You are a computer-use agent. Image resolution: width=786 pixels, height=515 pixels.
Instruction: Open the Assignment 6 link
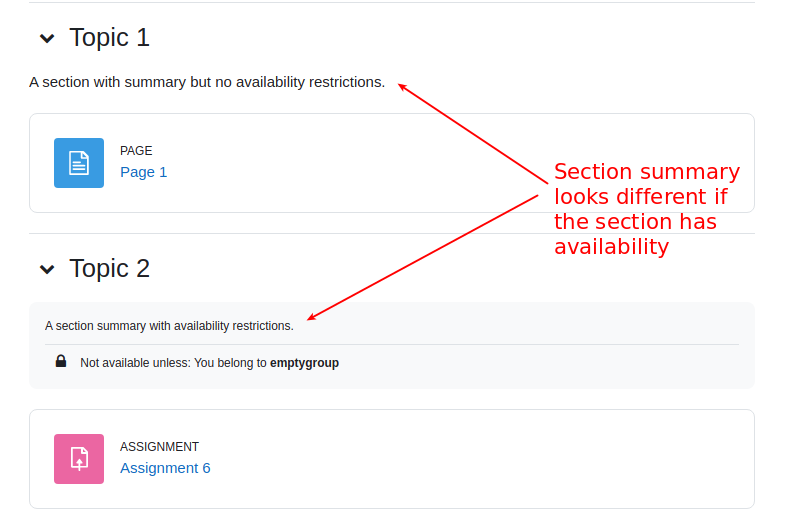165,468
